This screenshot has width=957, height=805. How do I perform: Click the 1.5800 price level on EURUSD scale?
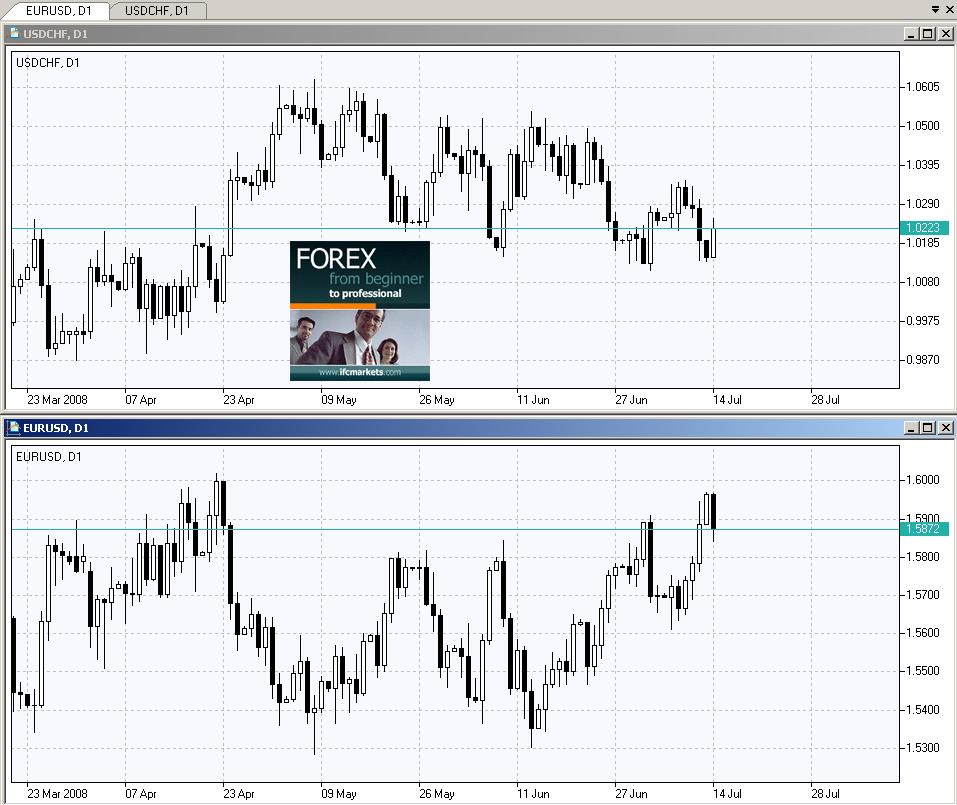pos(923,557)
